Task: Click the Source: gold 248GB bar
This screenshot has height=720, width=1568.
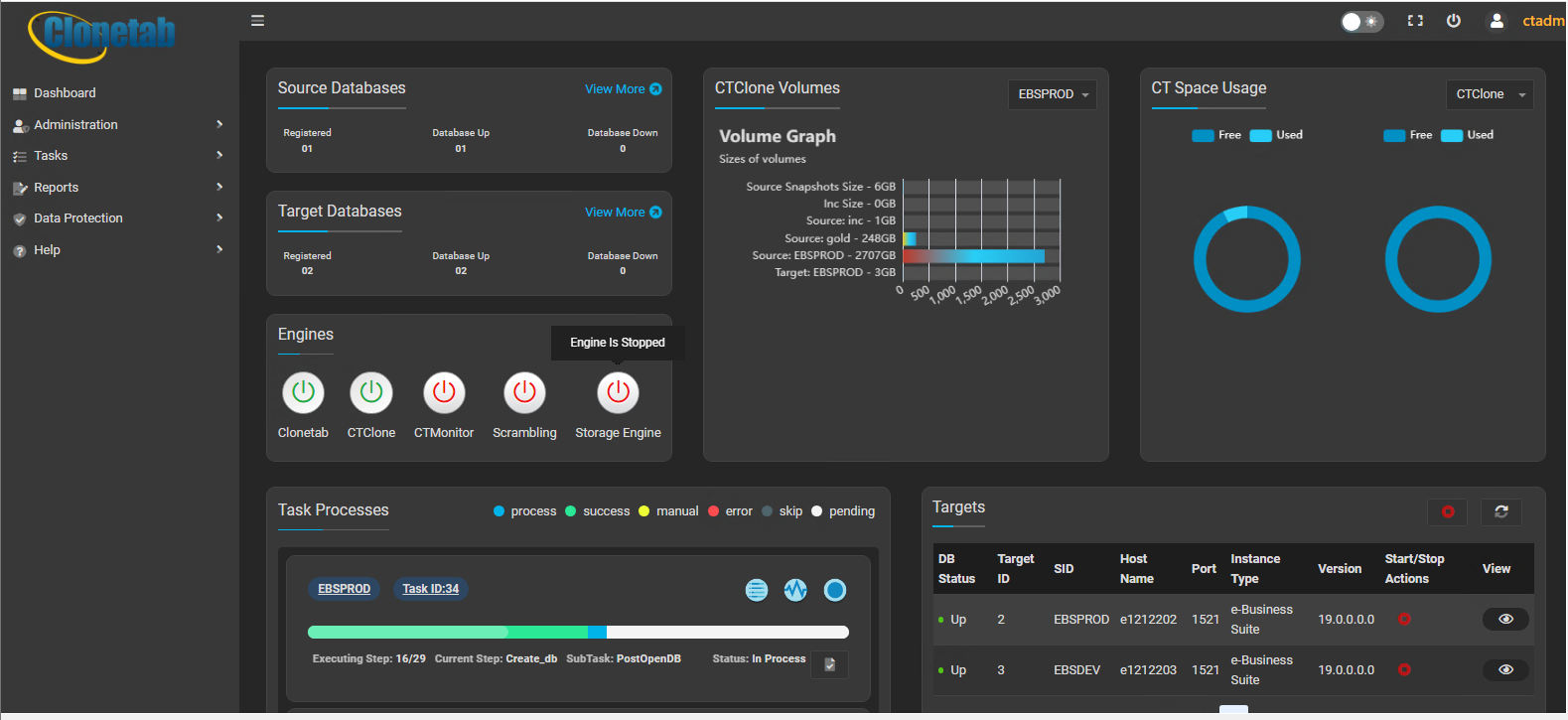Action: (909, 238)
